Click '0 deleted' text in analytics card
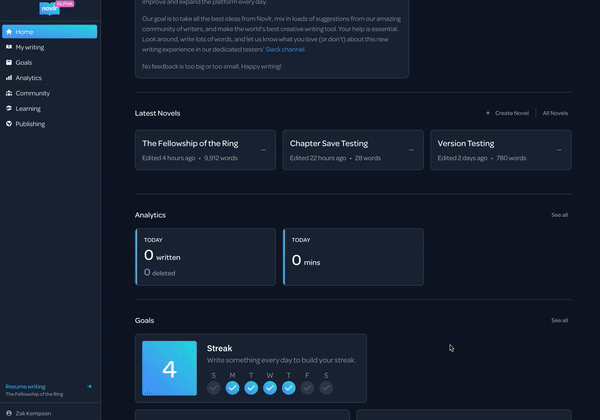Viewport: 600px width, 420px height. click(x=160, y=272)
